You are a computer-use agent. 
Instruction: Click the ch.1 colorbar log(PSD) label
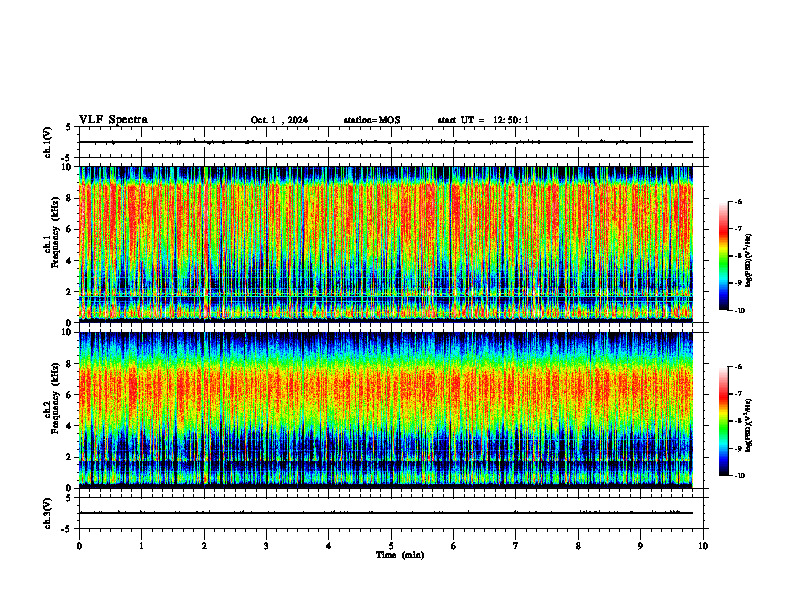(x=749, y=261)
